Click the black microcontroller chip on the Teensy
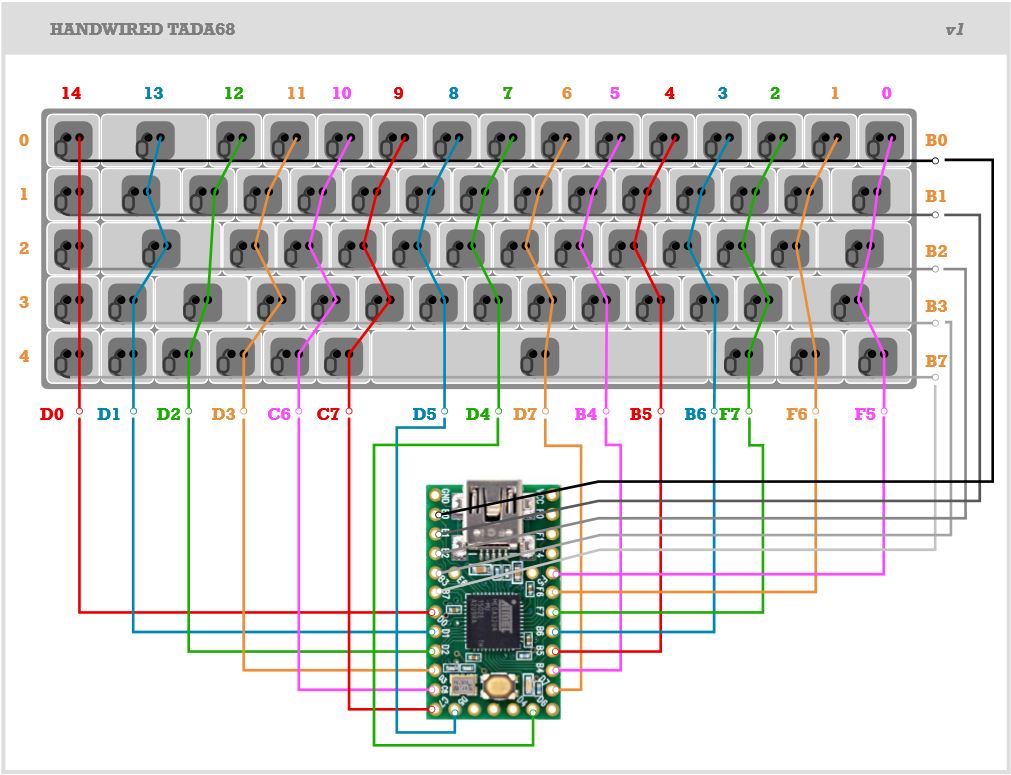 (495, 619)
